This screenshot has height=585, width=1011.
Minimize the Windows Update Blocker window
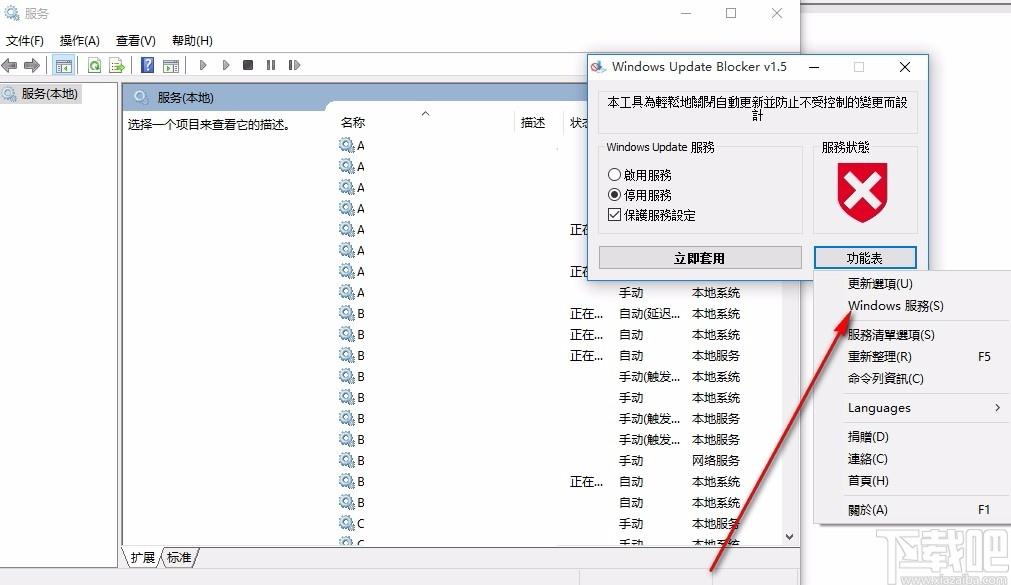tap(814, 67)
